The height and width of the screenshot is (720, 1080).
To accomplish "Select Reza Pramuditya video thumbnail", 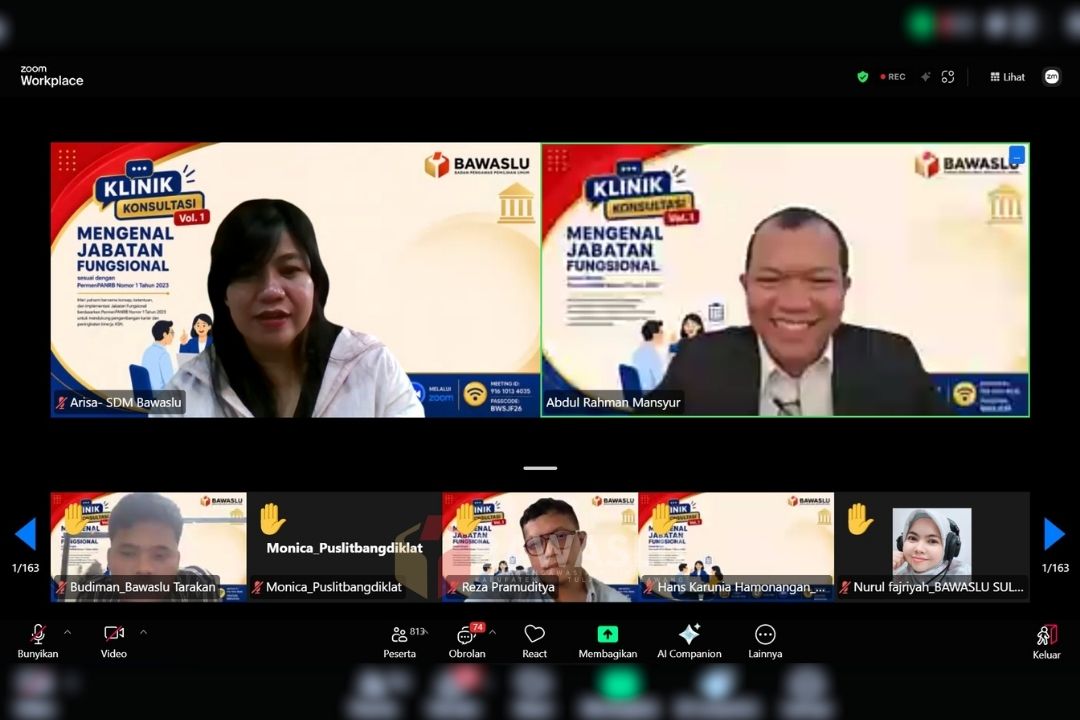I will [x=540, y=547].
